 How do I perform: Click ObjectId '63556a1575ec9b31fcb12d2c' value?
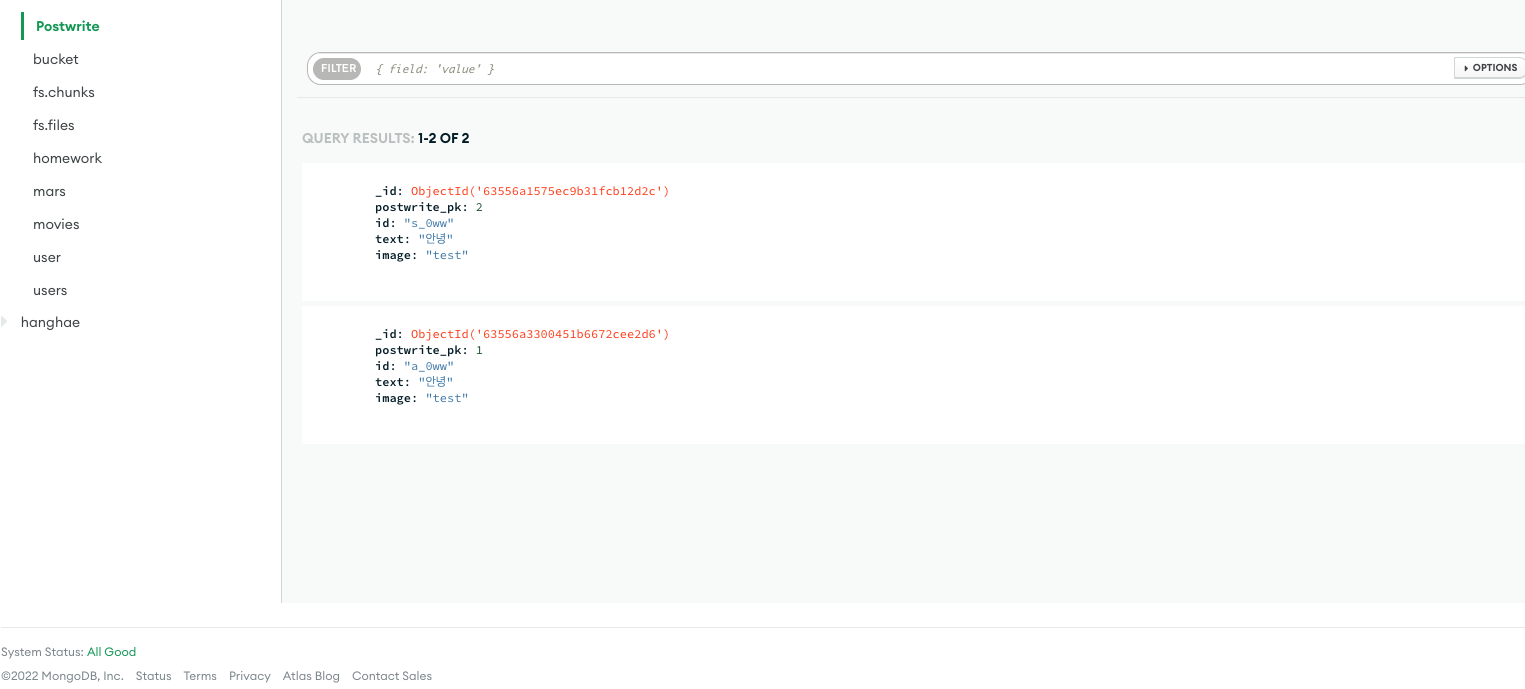[x=540, y=191]
